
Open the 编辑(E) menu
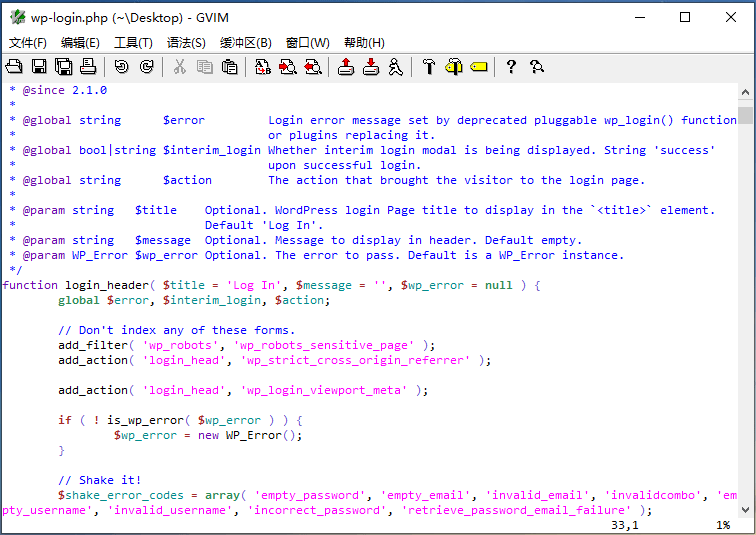tap(80, 42)
